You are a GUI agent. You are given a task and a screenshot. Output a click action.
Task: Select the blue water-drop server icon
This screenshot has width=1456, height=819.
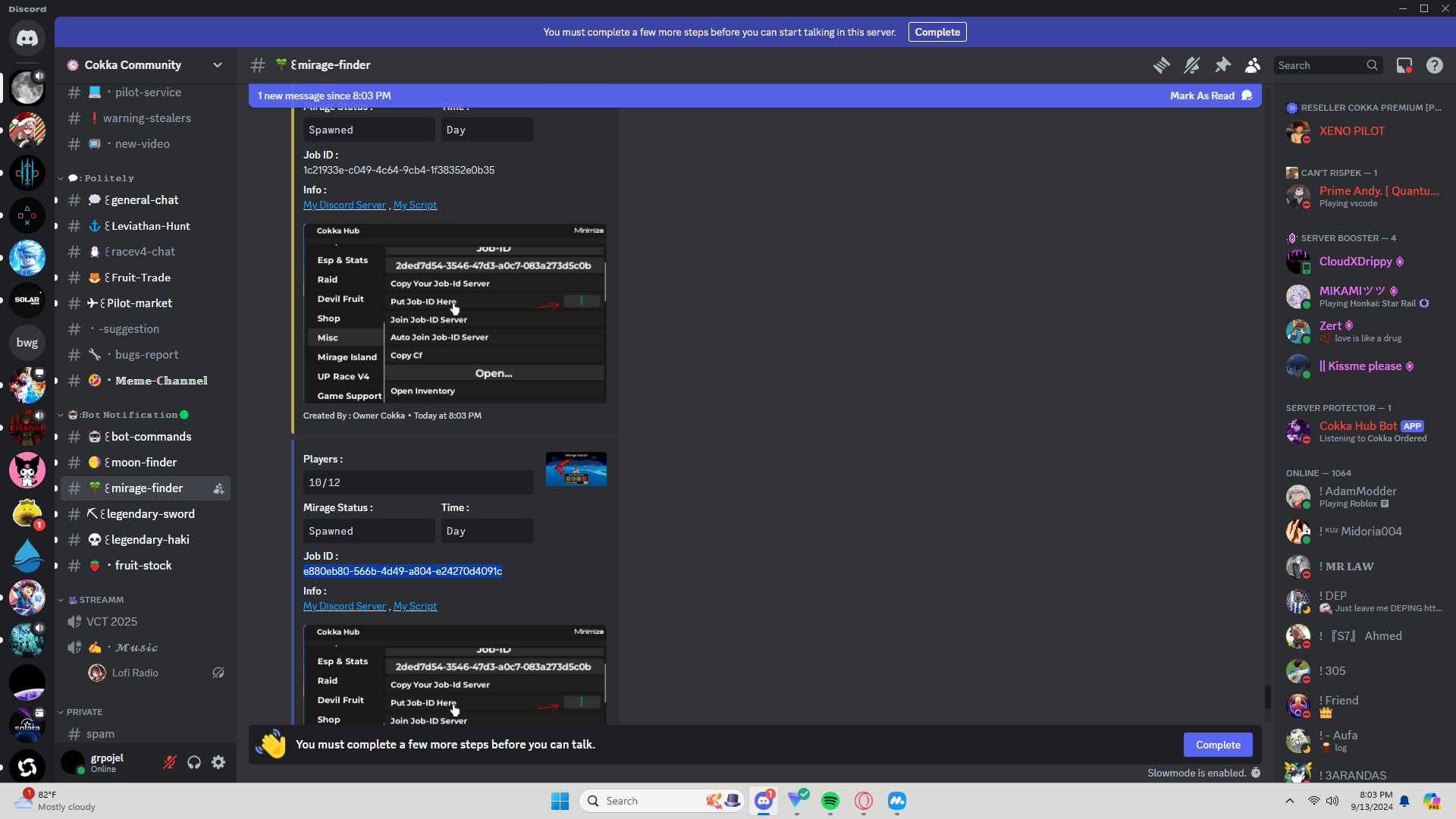(x=27, y=555)
